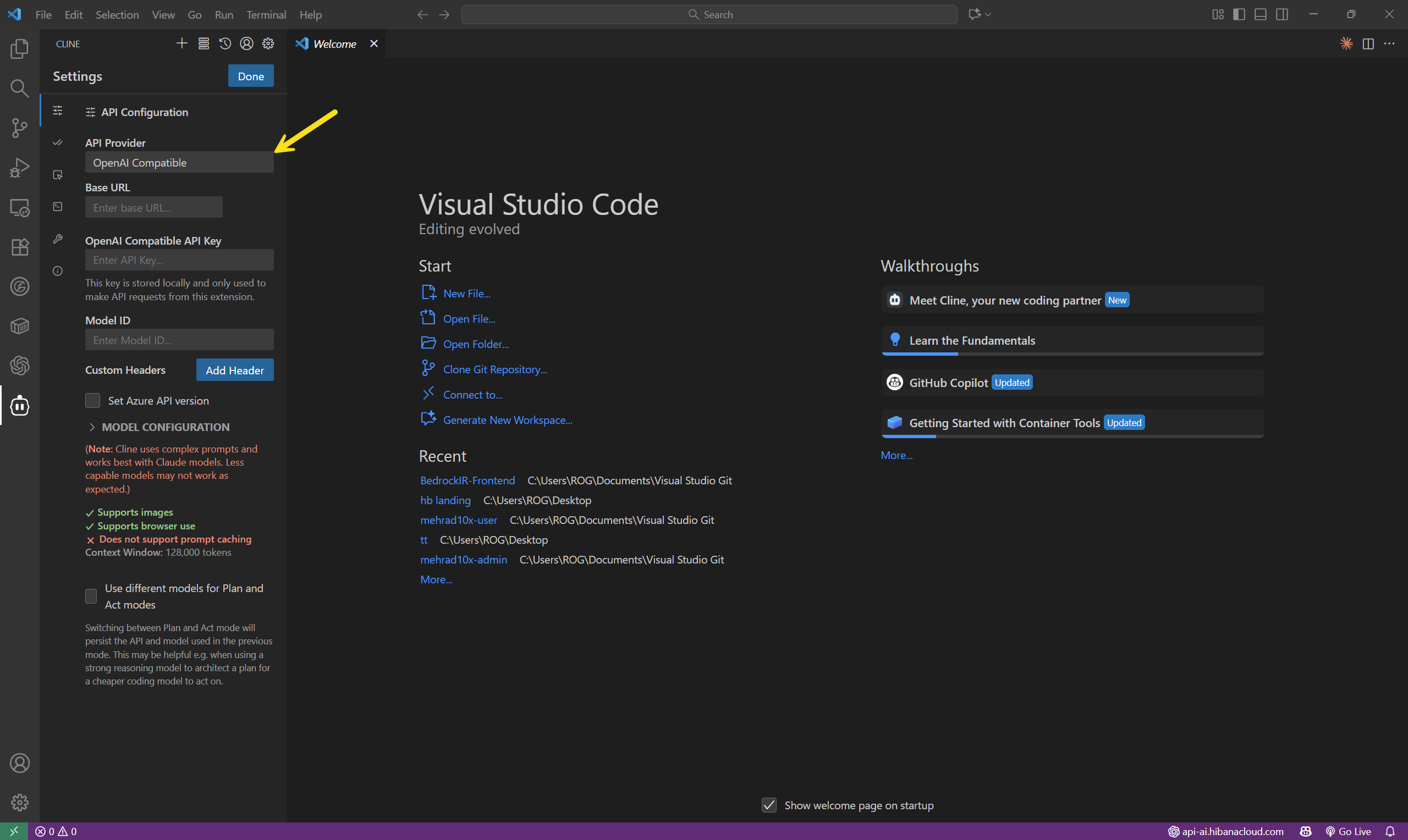Open the Search view in activity bar
Image resolution: width=1408 pixels, height=840 pixels.
(x=19, y=89)
